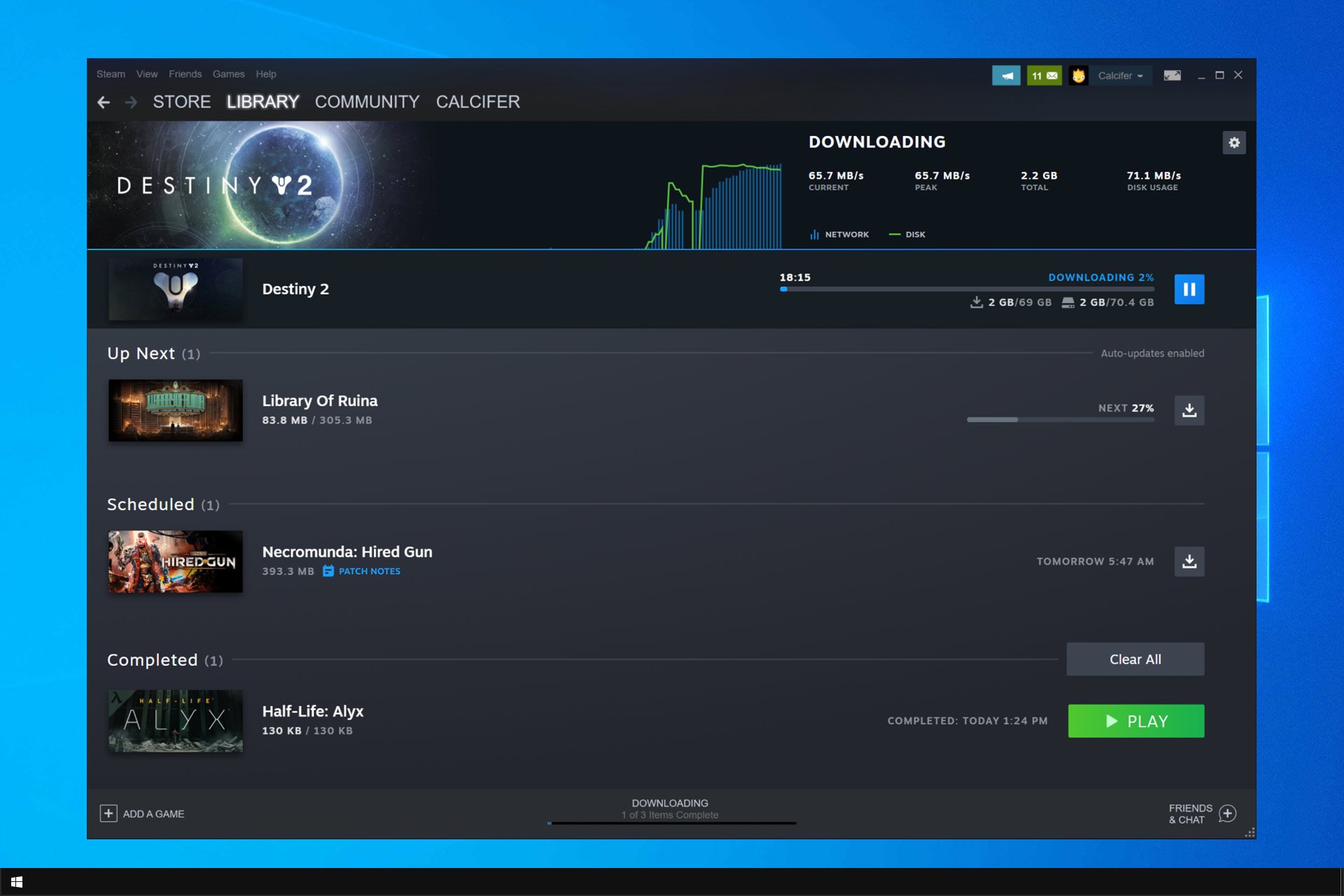The image size is (1344, 896).
Task: Toggle auto-updates enabled setting
Action: click(x=1151, y=353)
